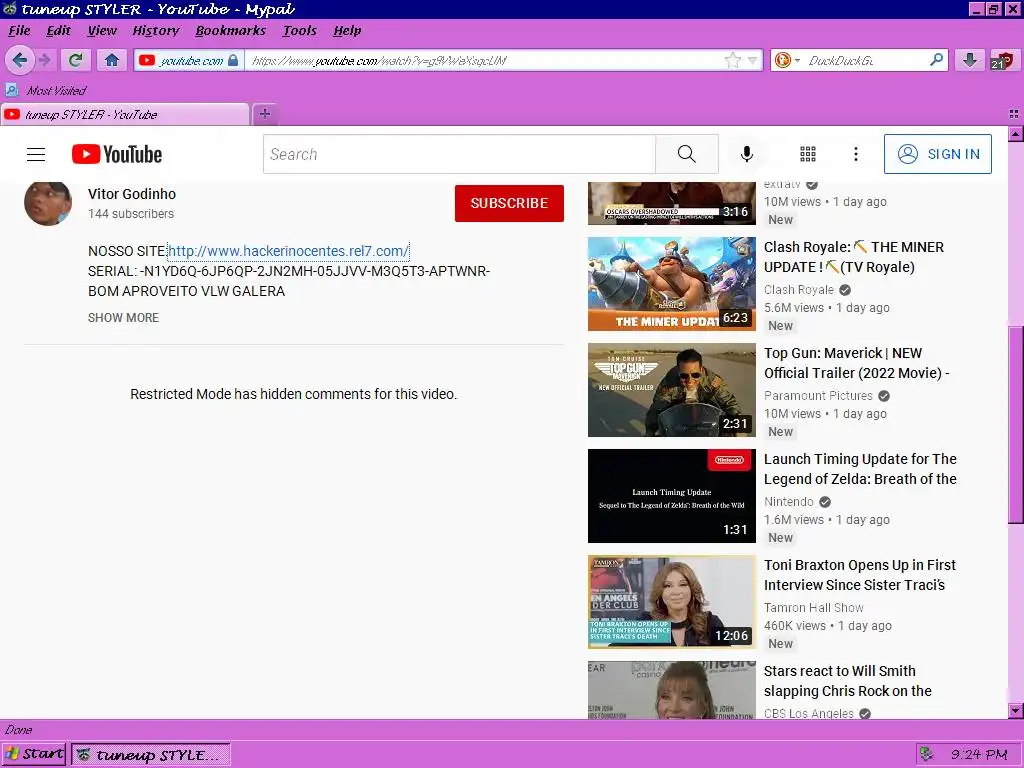Open the View menu
Image resolution: width=1024 pixels, height=768 pixels.
[x=102, y=31]
